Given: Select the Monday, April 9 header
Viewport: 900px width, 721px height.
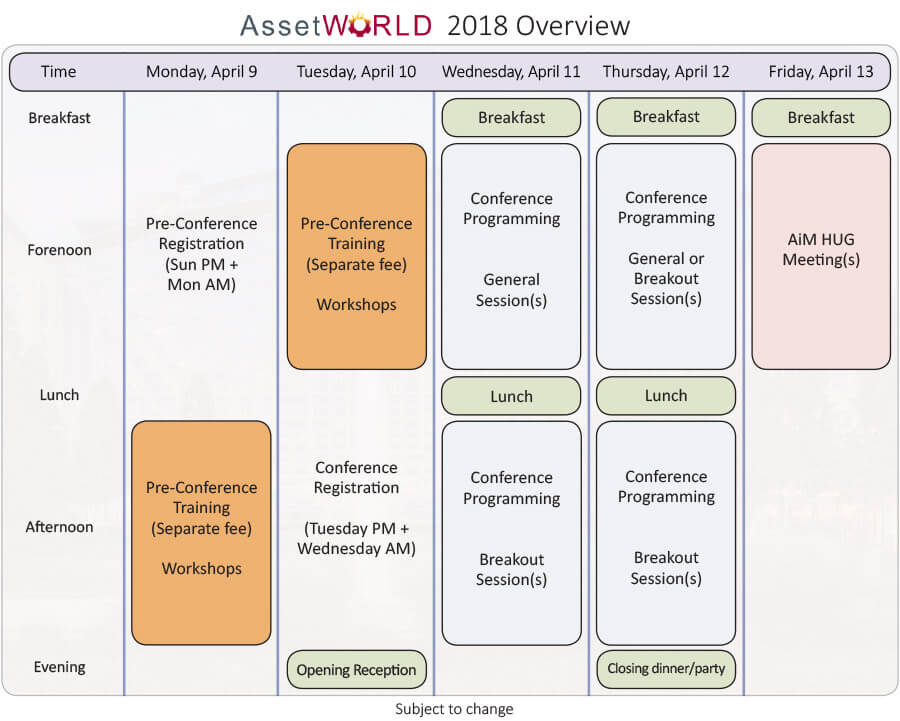Looking at the screenshot, I should (x=201, y=72).
